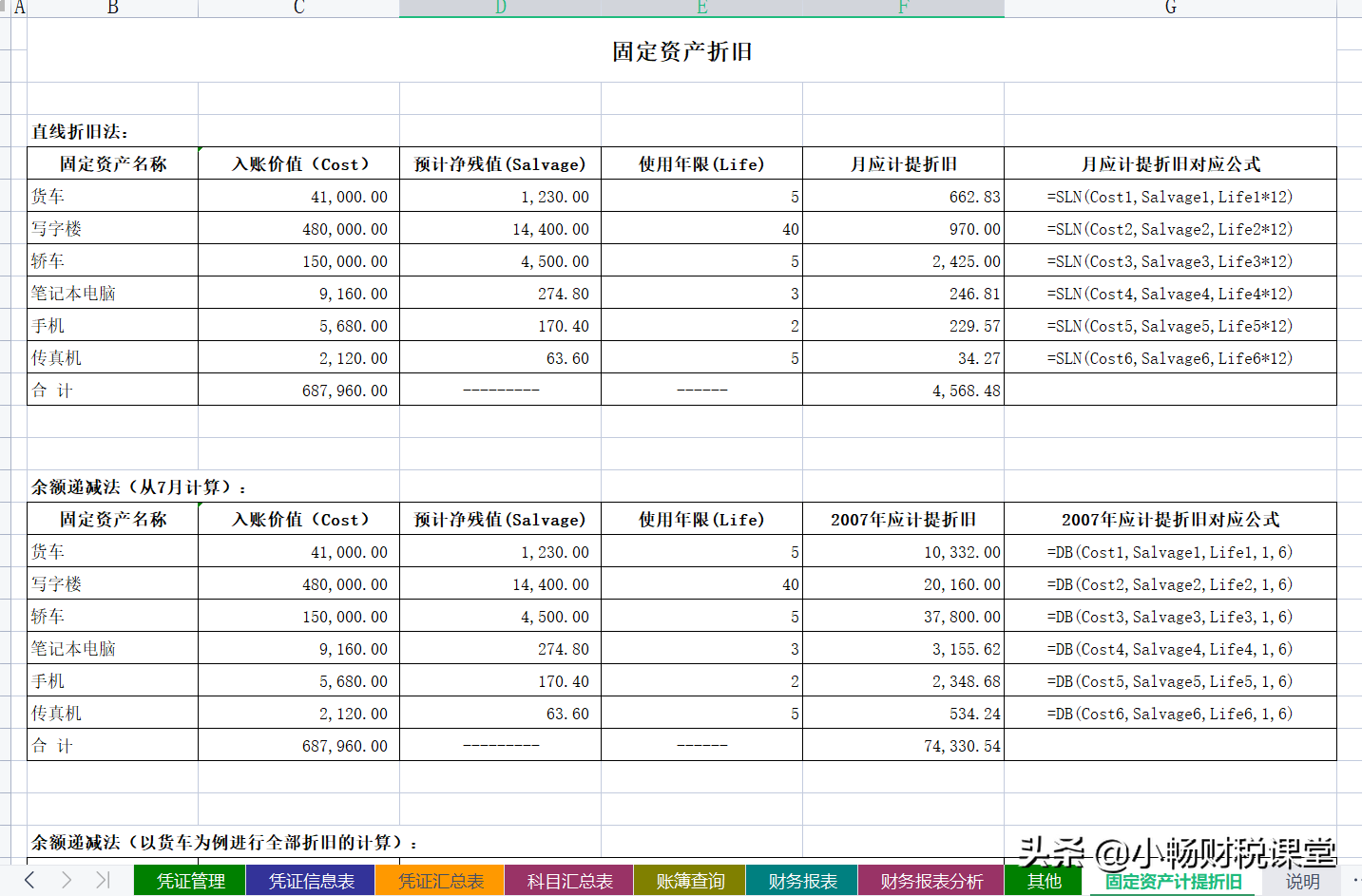Switch to the 凭证汇总表 sheet tab

(x=439, y=881)
